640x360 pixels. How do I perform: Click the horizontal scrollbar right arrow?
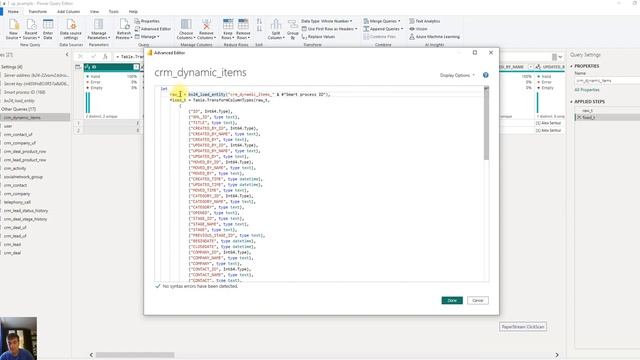pyautogui.click(x=557, y=355)
